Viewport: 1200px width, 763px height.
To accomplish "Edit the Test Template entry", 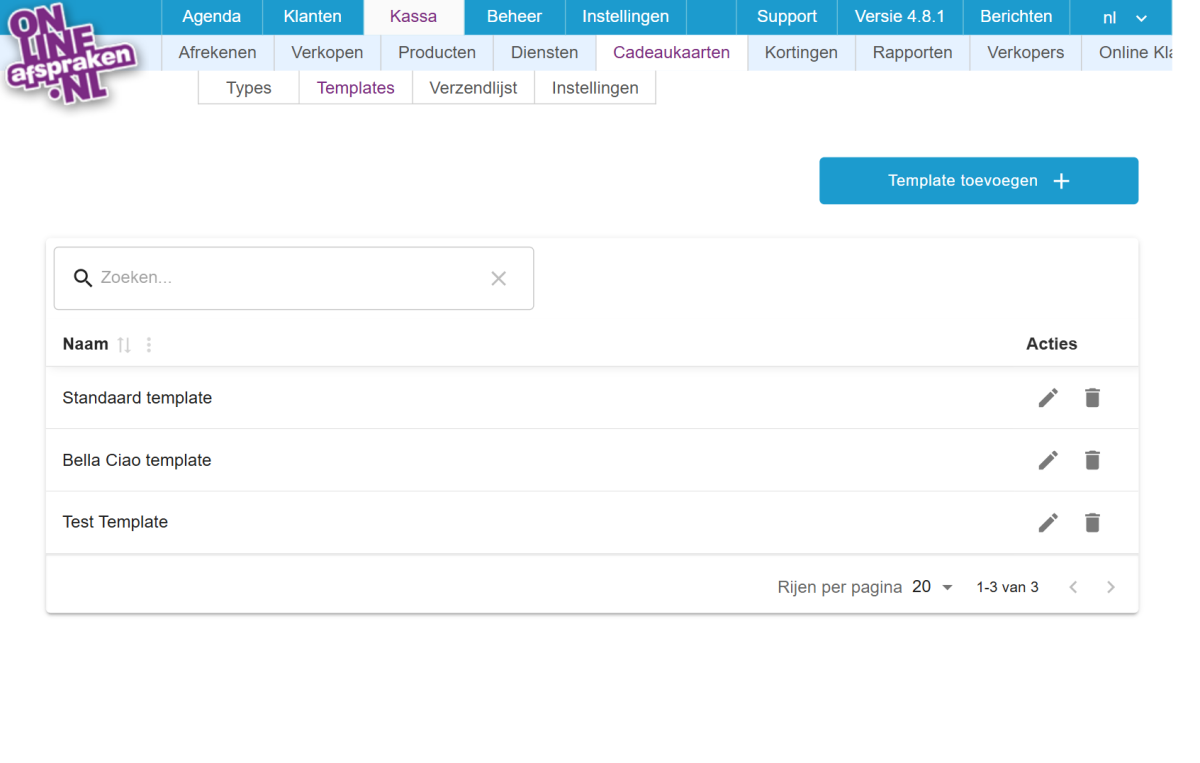I will 1048,522.
